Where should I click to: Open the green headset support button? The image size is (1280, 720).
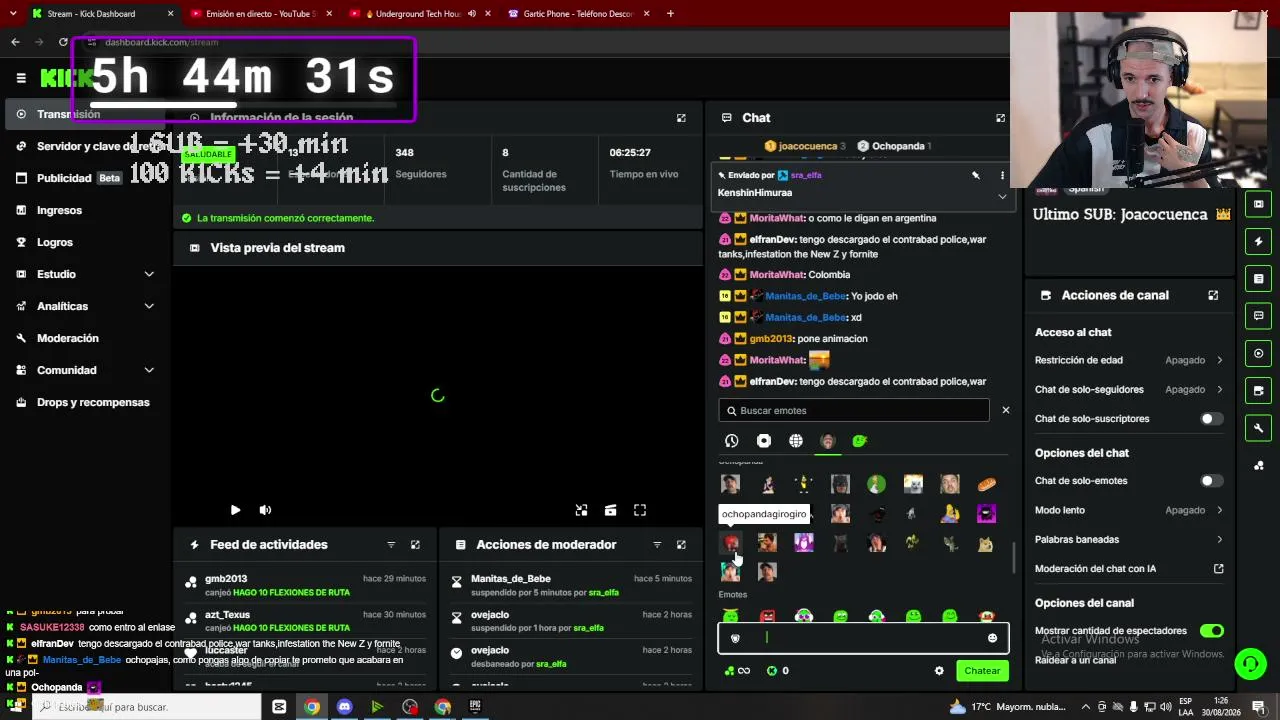[1250, 663]
